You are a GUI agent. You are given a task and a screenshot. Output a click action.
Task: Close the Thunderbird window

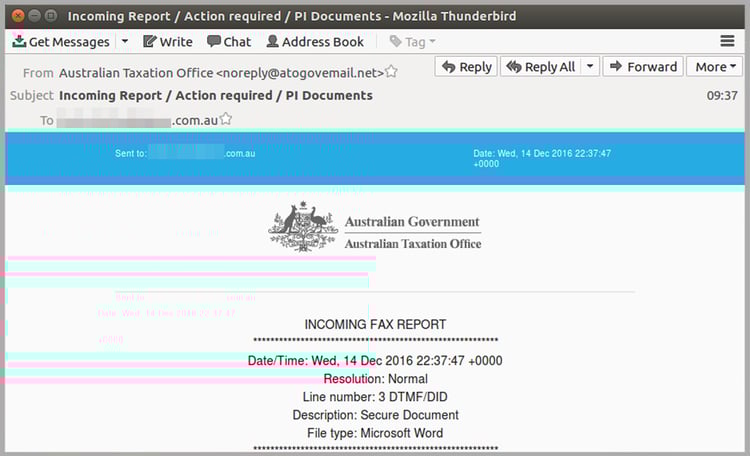[18, 16]
